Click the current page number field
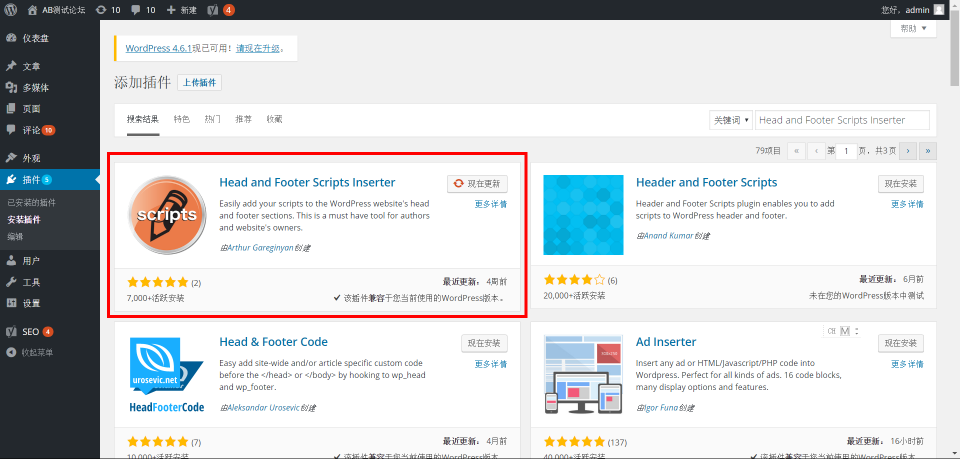Screen dimensions: 960x459 click(x=846, y=151)
